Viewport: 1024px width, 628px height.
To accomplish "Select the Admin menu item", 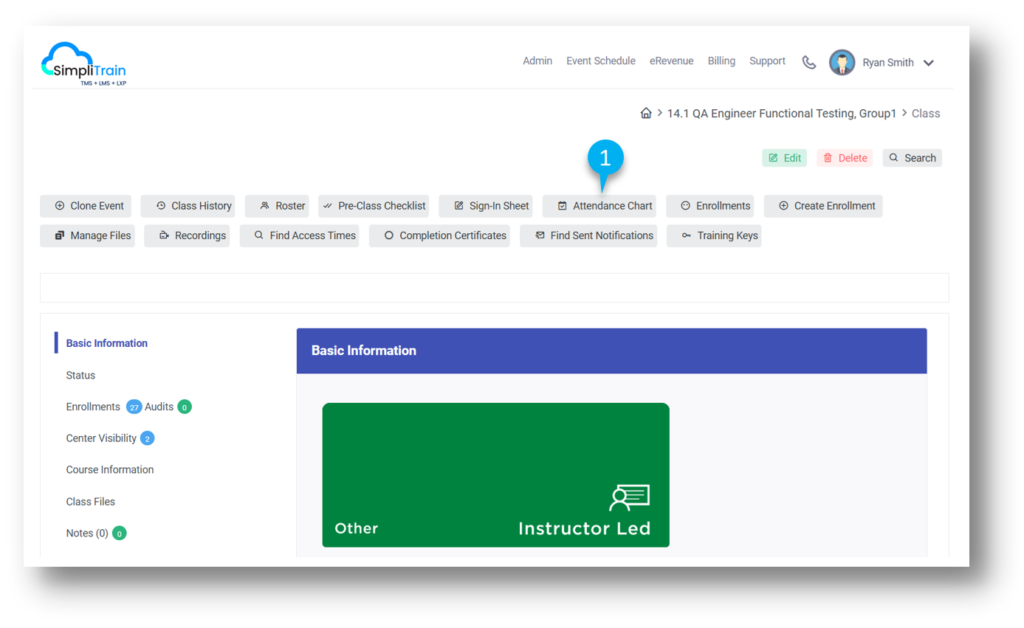I will (x=537, y=61).
